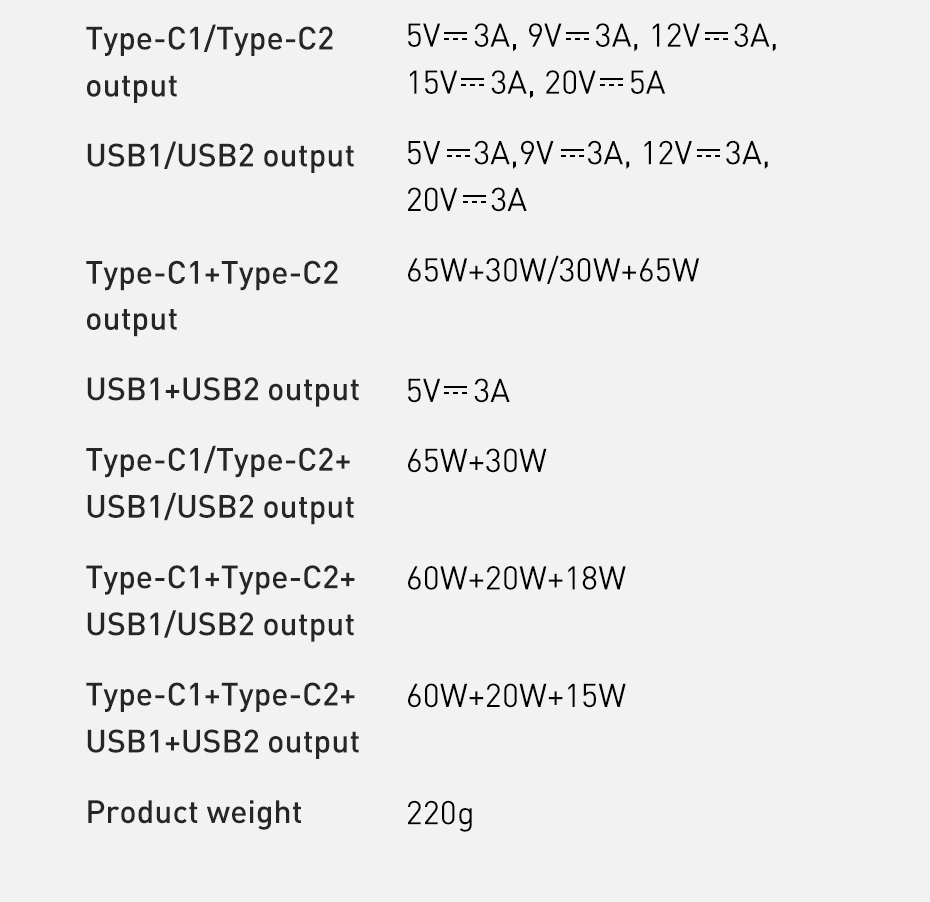Click 9V 3A in the Type-C1/Type-C2 output row
This screenshot has width=930, height=902.
click(x=580, y=38)
